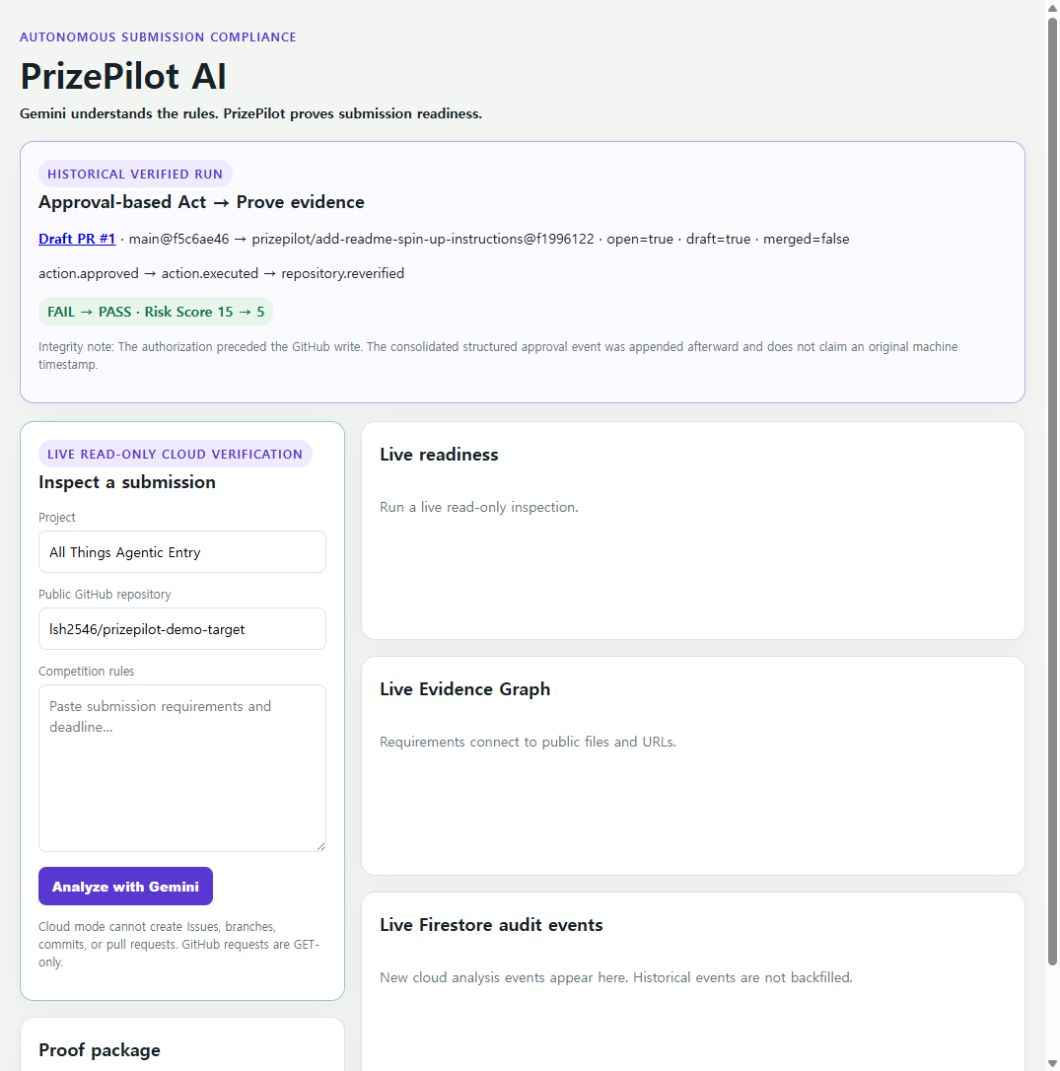Click the Analyze with Gemini button
Viewport: 1060px width, 1071px height.
[x=126, y=886]
